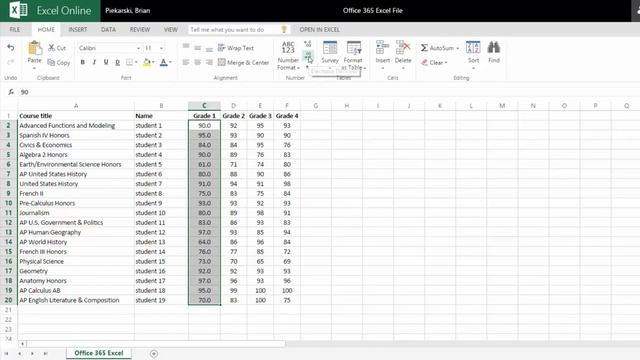Image resolution: width=640 pixels, height=360 pixels.
Task: Apply the font color
Action: (x=163, y=62)
